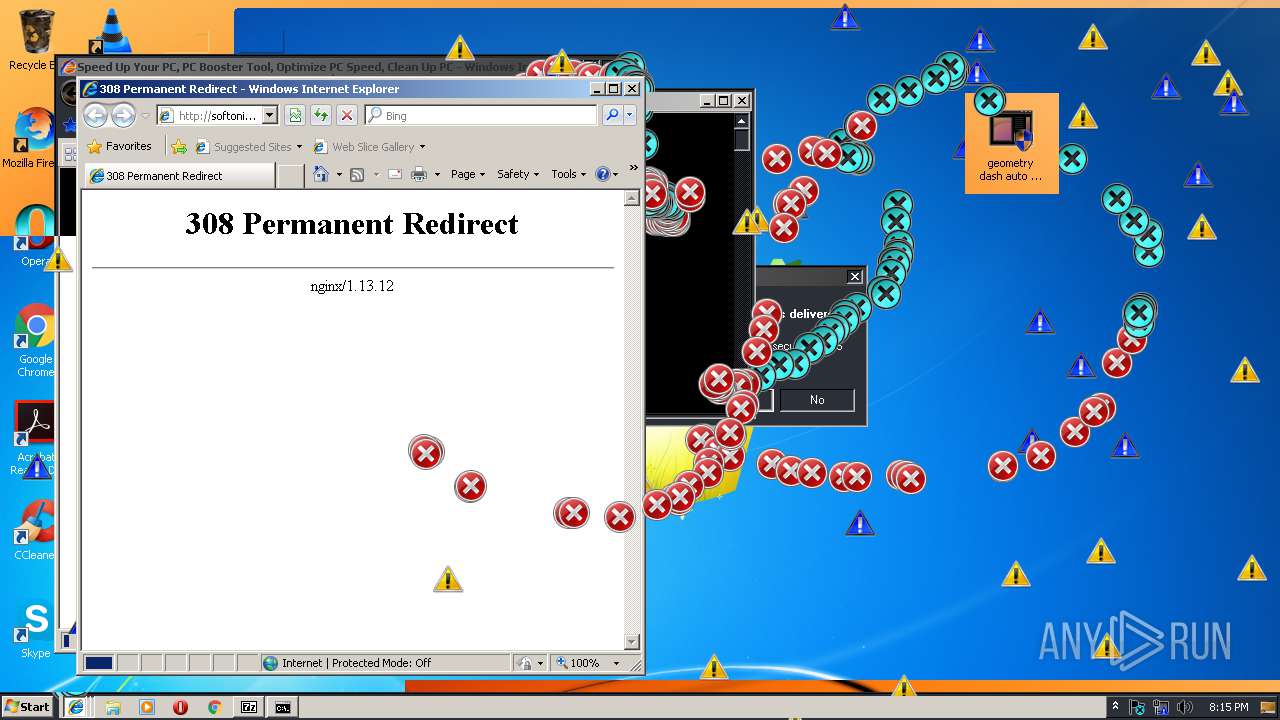Open the Windows Explorer folder taskbar icon
Viewport: 1280px width, 720px height.
[x=113, y=707]
